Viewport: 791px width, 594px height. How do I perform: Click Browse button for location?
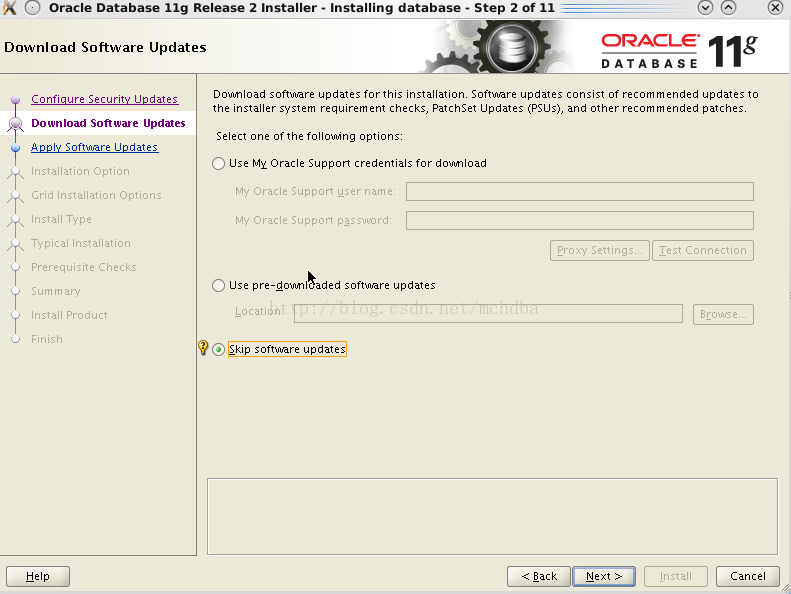pos(723,314)
